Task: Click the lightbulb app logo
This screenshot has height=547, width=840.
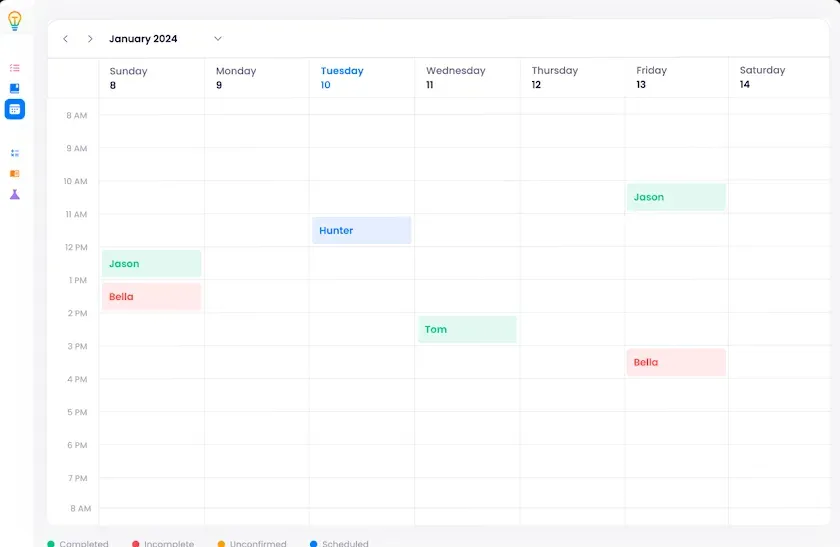Action: point(14,21)
